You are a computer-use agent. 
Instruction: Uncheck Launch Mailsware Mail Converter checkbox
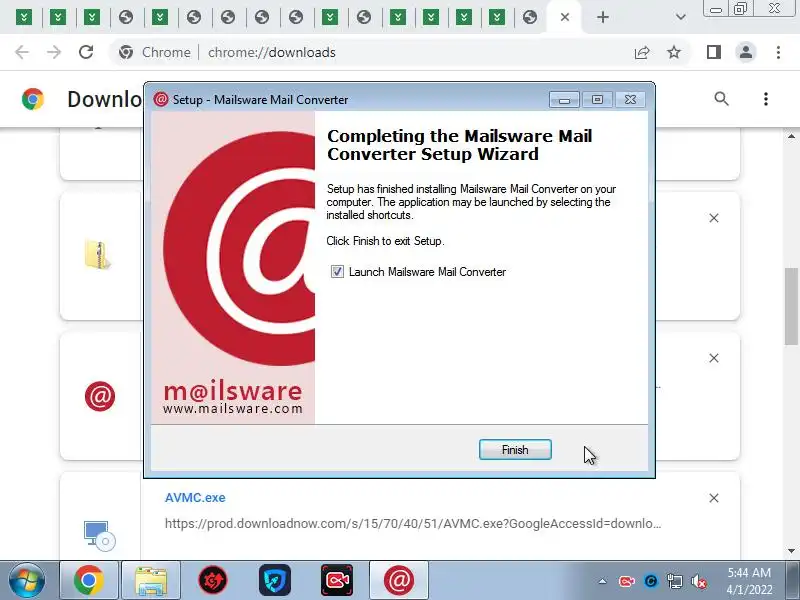[x=337, y=271]
